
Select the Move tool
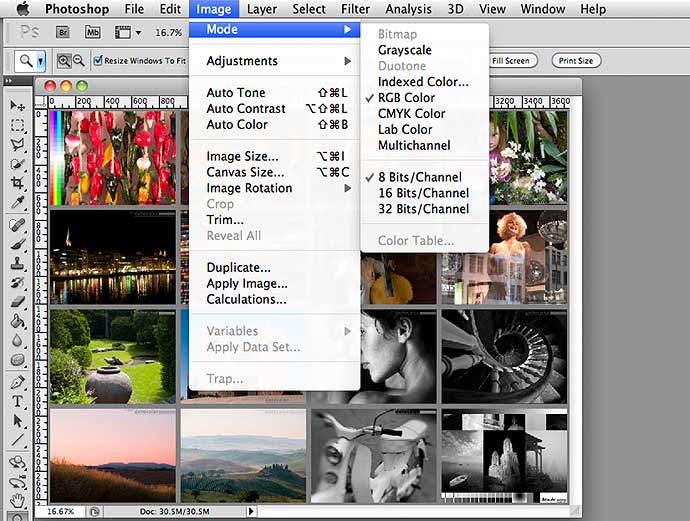[17, 106]
